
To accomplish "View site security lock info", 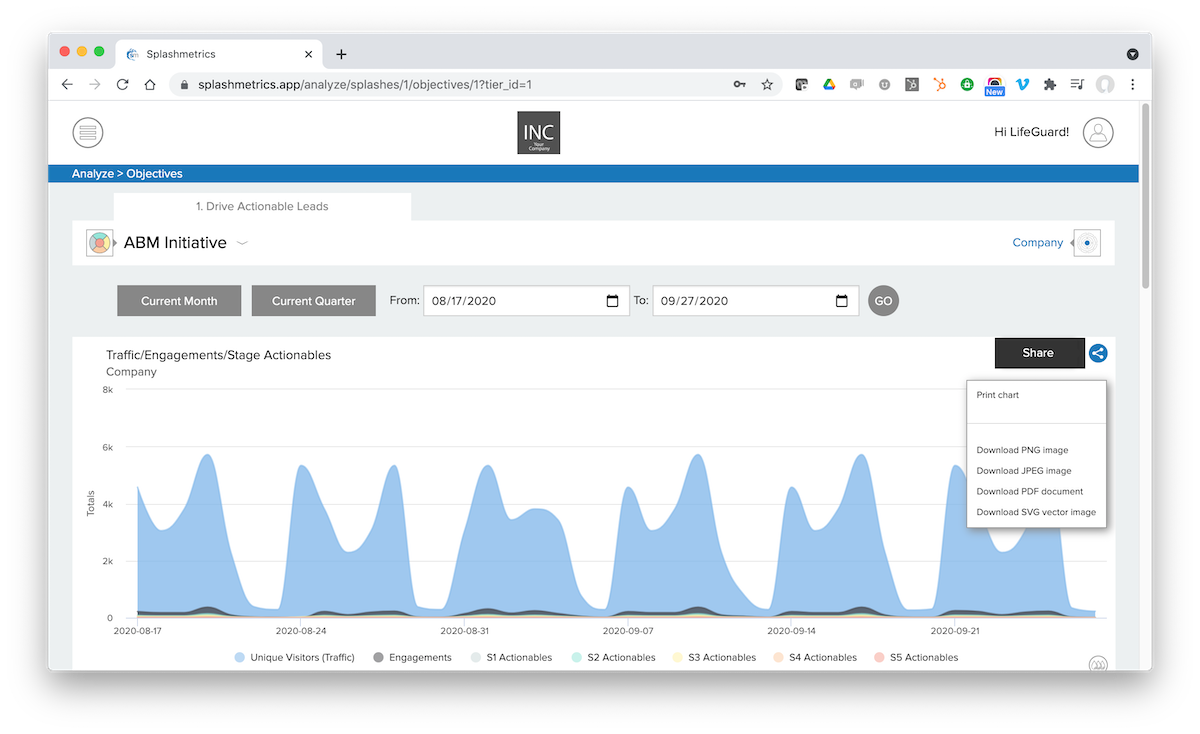I will click(185, 85).
